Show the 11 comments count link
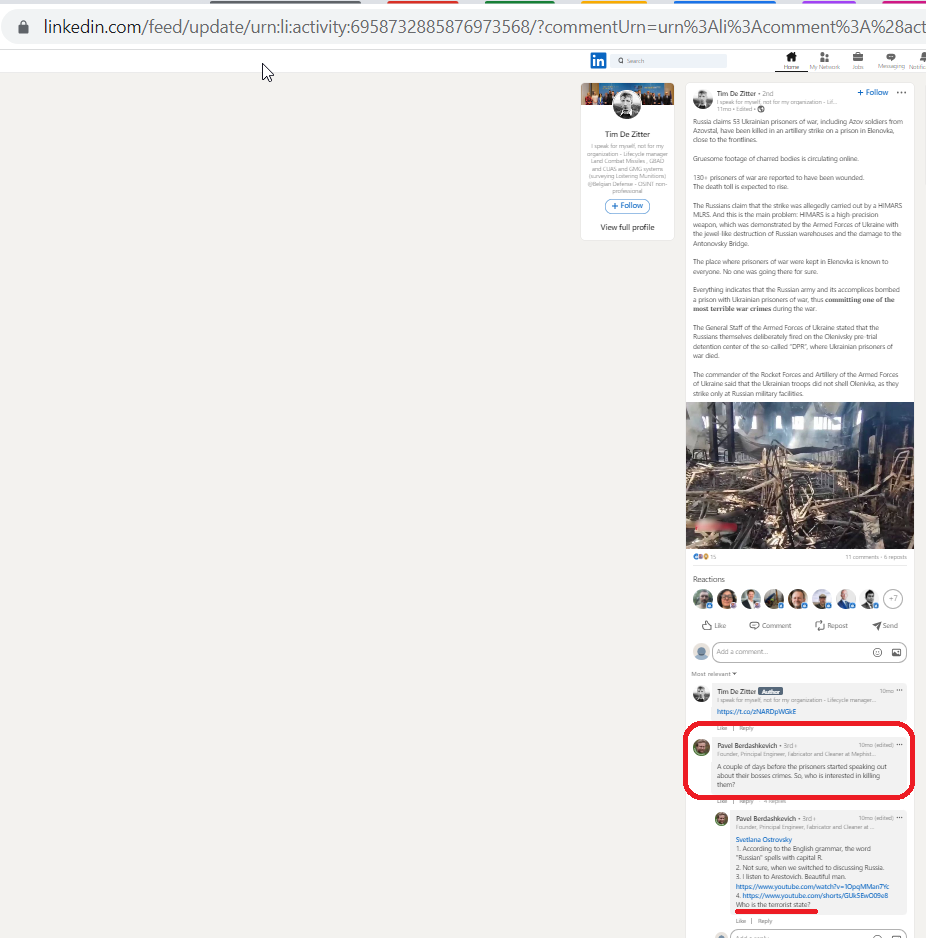 (x=862, y=557)
